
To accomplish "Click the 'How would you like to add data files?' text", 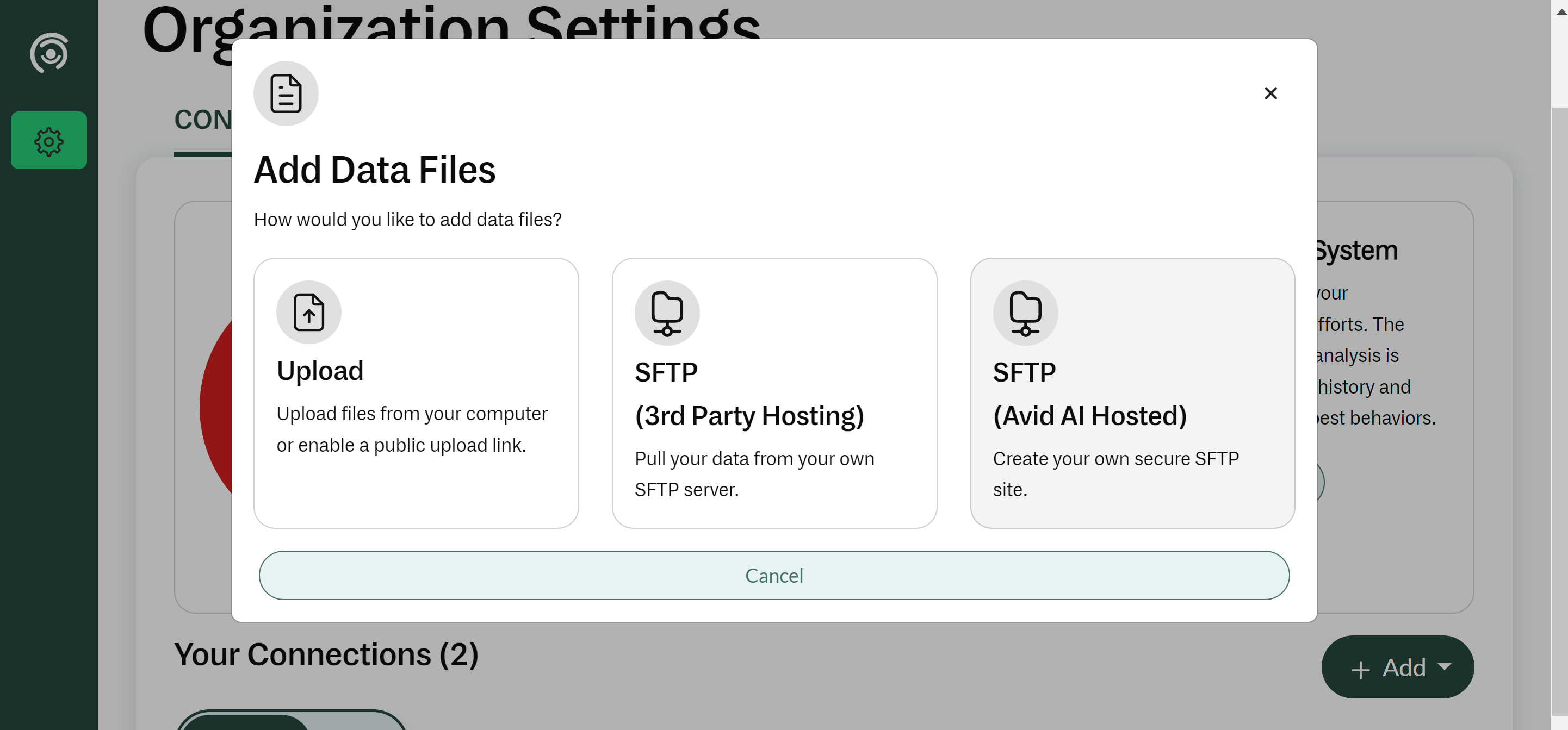I will (x=407, y=220).
